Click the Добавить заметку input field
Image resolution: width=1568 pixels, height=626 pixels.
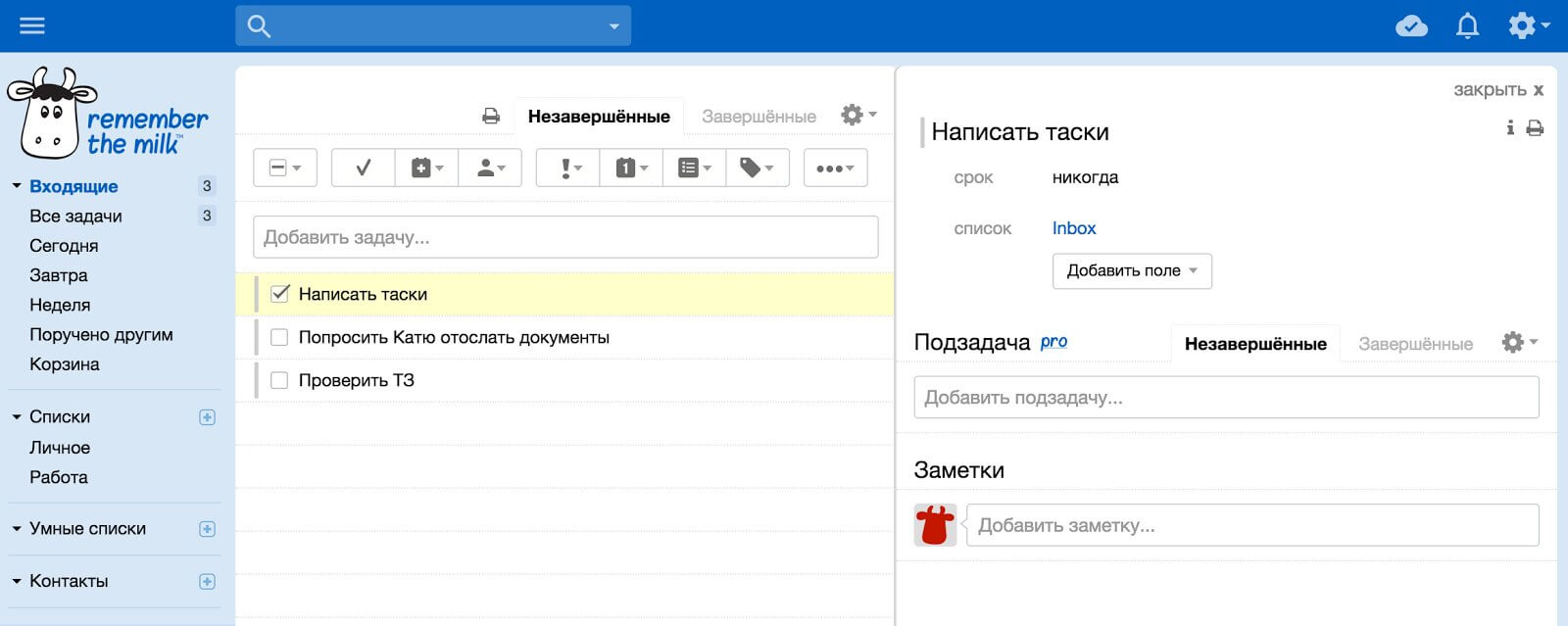1252,525
